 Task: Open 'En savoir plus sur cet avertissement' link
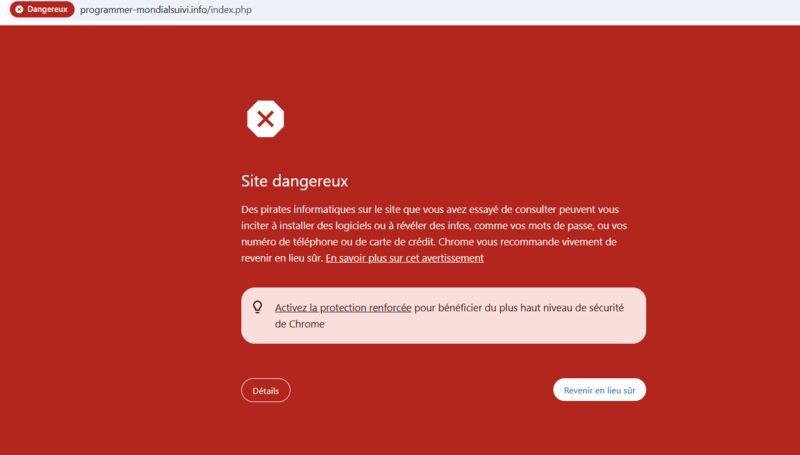point(405,258)
